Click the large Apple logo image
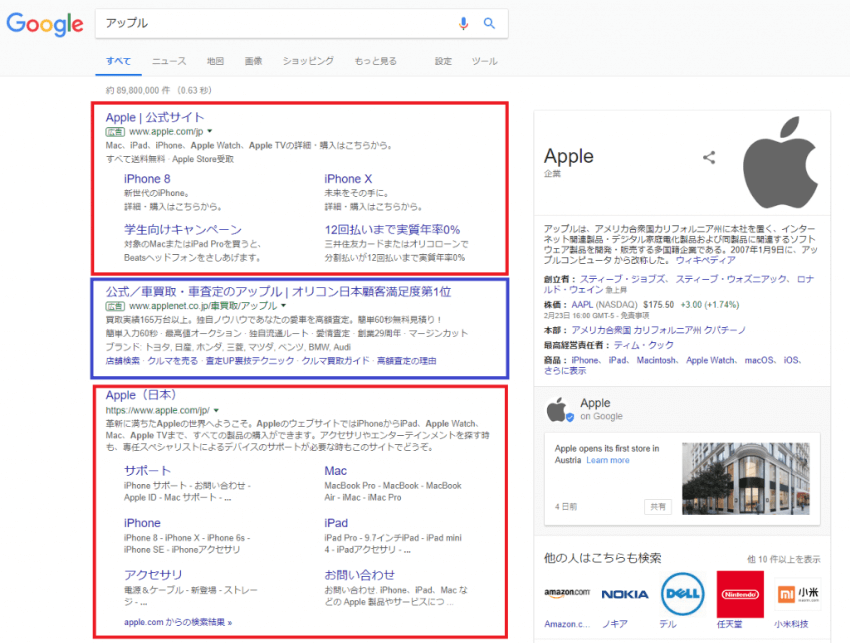This screenshot has height=643, width=850. [x=780, y=163]
